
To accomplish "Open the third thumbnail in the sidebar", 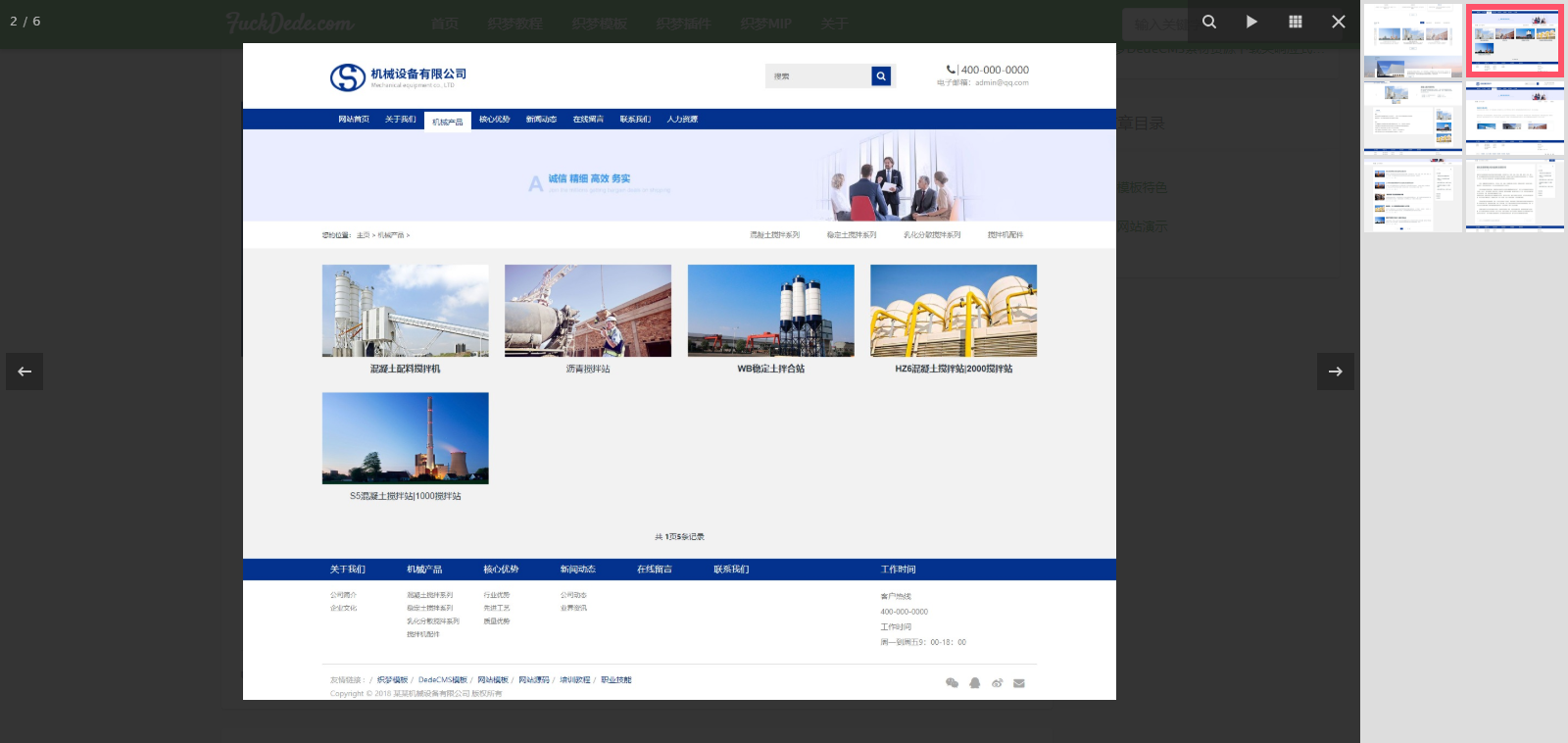I will [x=1412, y=117].
